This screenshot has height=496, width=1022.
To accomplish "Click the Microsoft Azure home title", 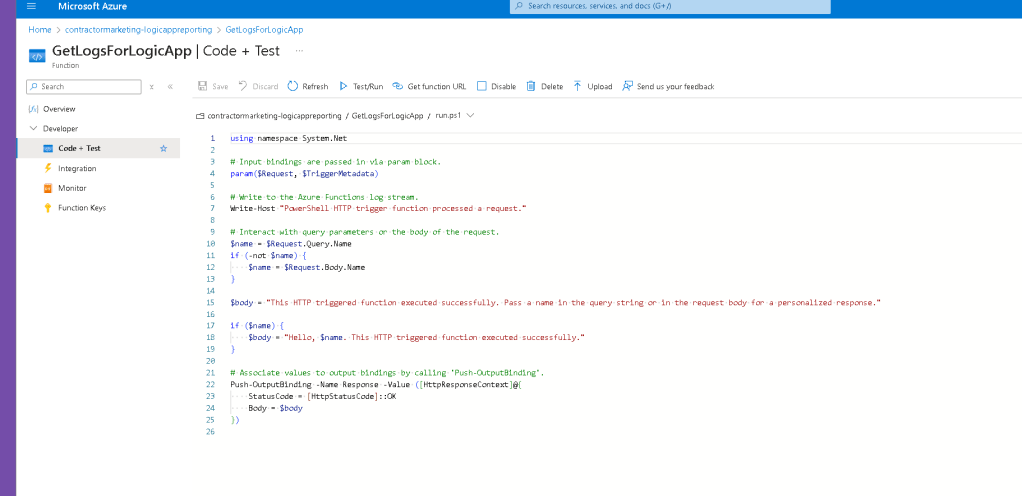I will [93, 7].
